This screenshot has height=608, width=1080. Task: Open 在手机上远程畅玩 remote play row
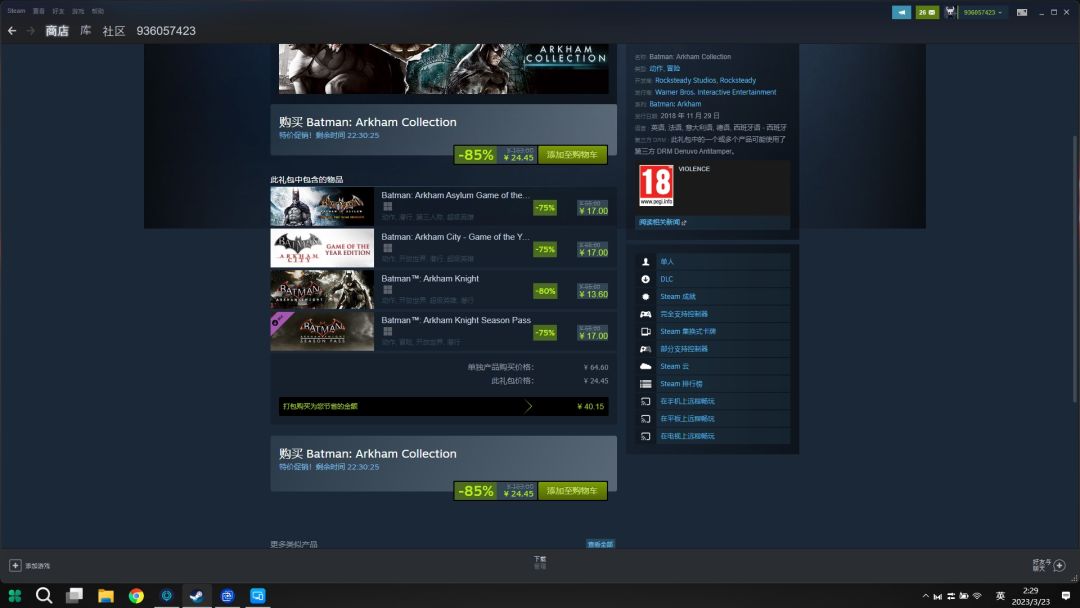(712, 401)
